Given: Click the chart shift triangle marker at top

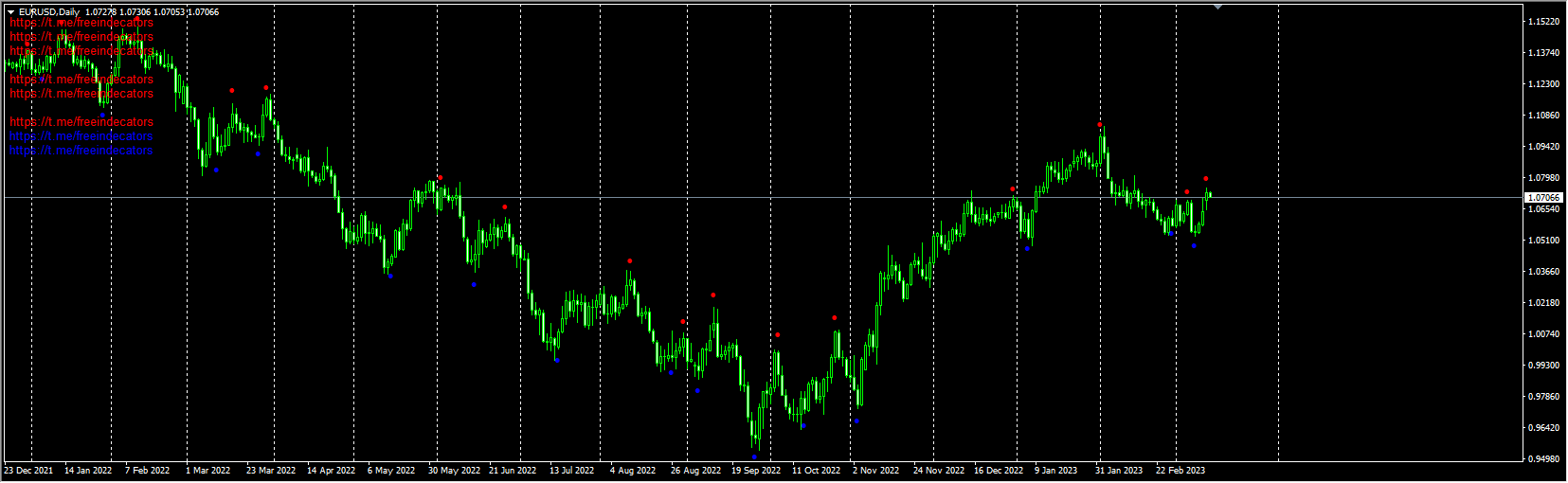Looking at the screenshot, I should coord(1217,8).
